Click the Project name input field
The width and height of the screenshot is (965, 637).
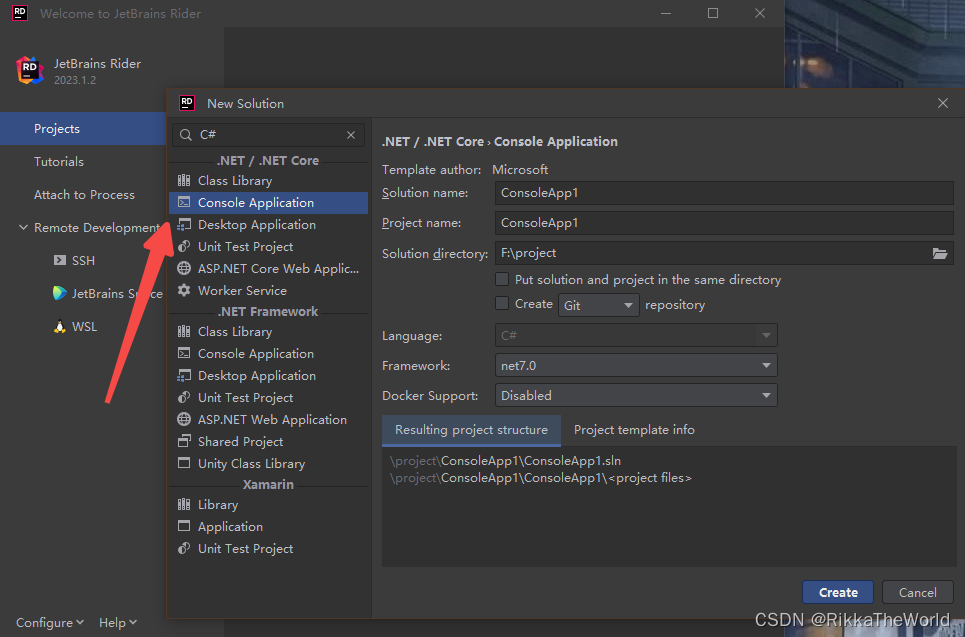pos(724,223)
